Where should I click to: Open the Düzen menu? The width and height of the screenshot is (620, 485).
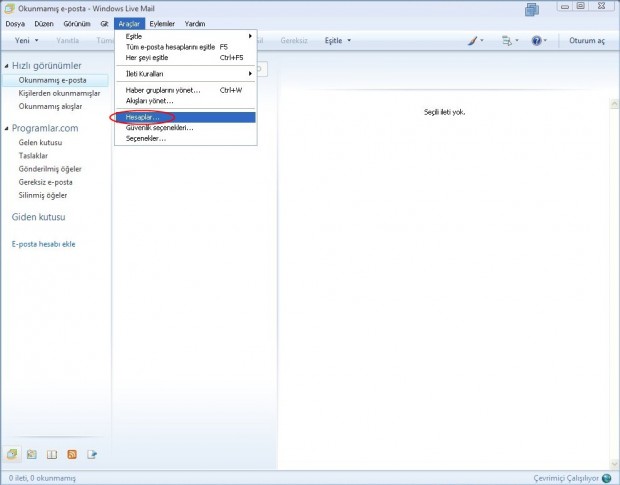point(43,24)
